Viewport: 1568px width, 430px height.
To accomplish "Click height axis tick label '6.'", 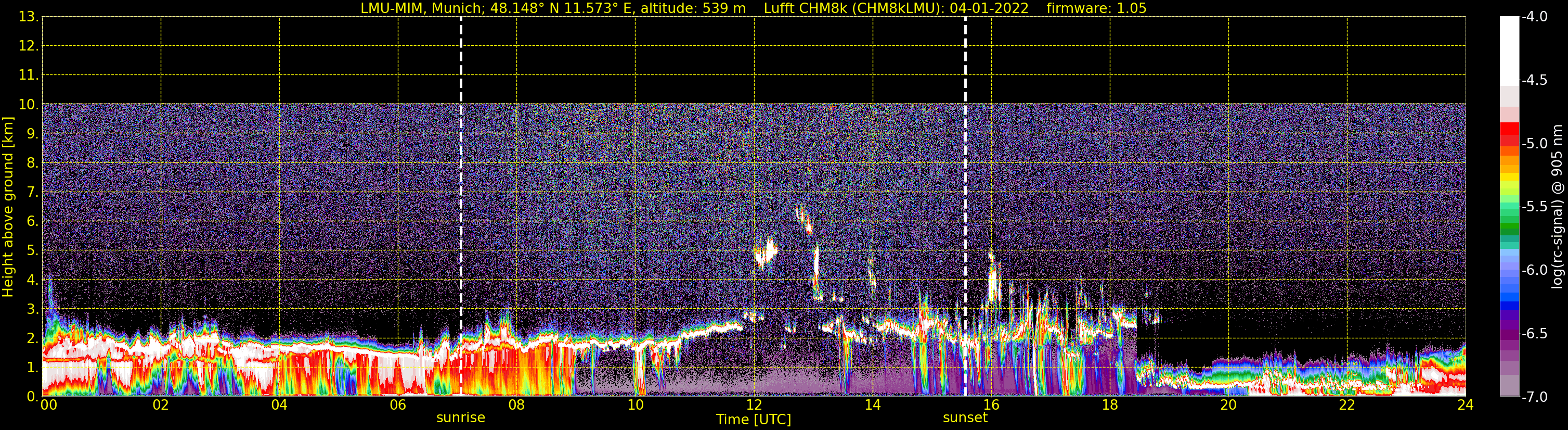I will (32, 221).
